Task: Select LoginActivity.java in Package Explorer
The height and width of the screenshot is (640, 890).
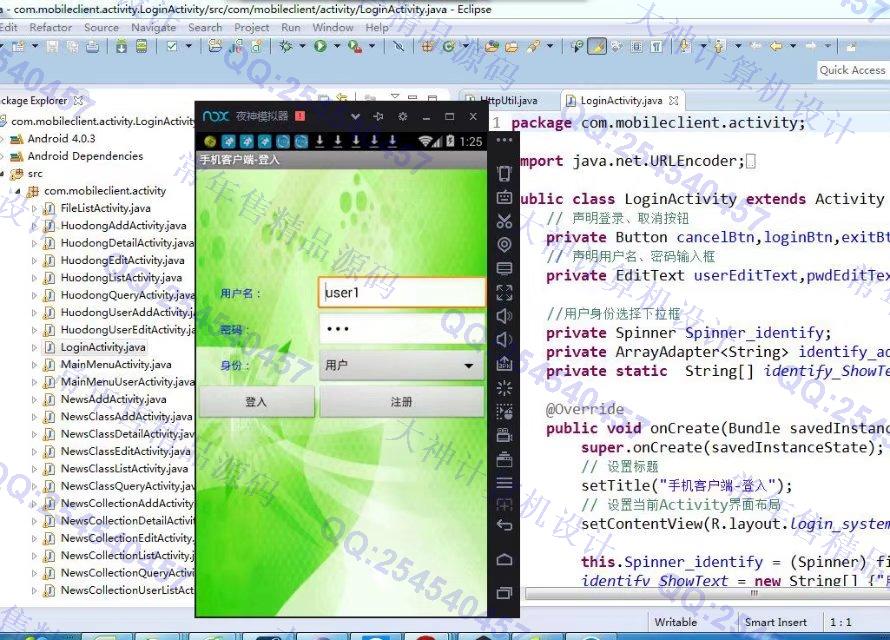Action: 103,347
